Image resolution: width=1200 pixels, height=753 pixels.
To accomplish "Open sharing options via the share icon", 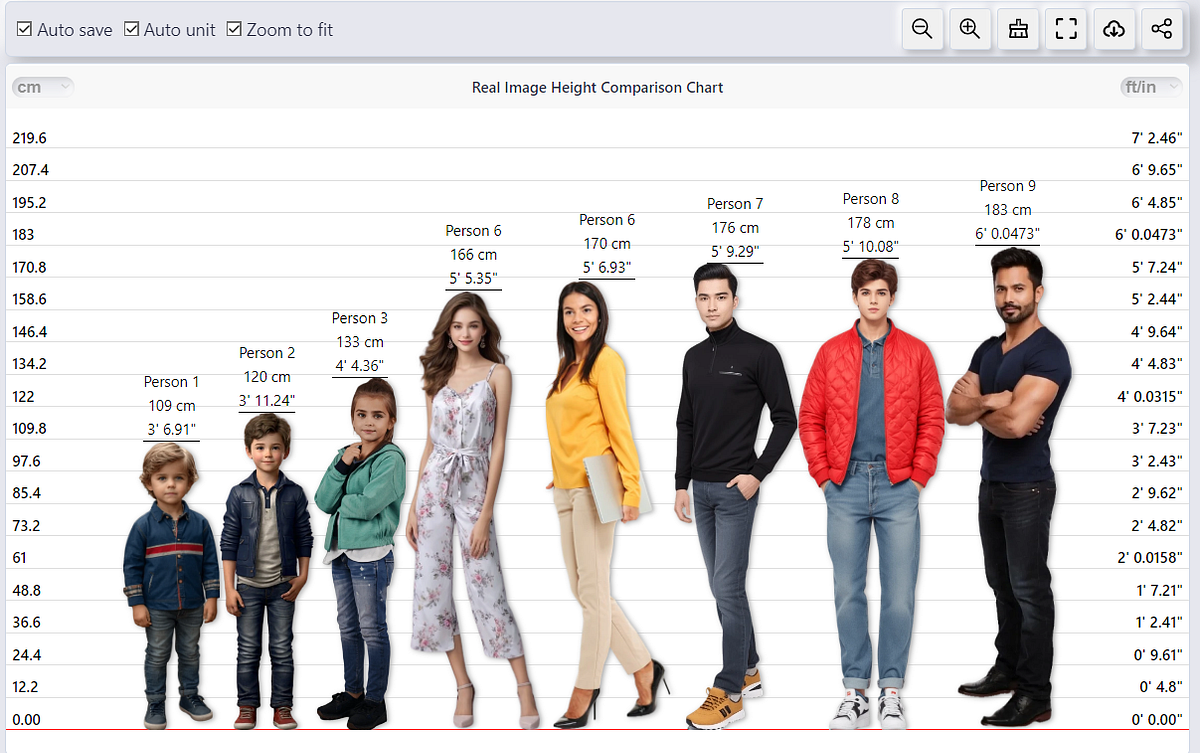I will click(1161, 29).
